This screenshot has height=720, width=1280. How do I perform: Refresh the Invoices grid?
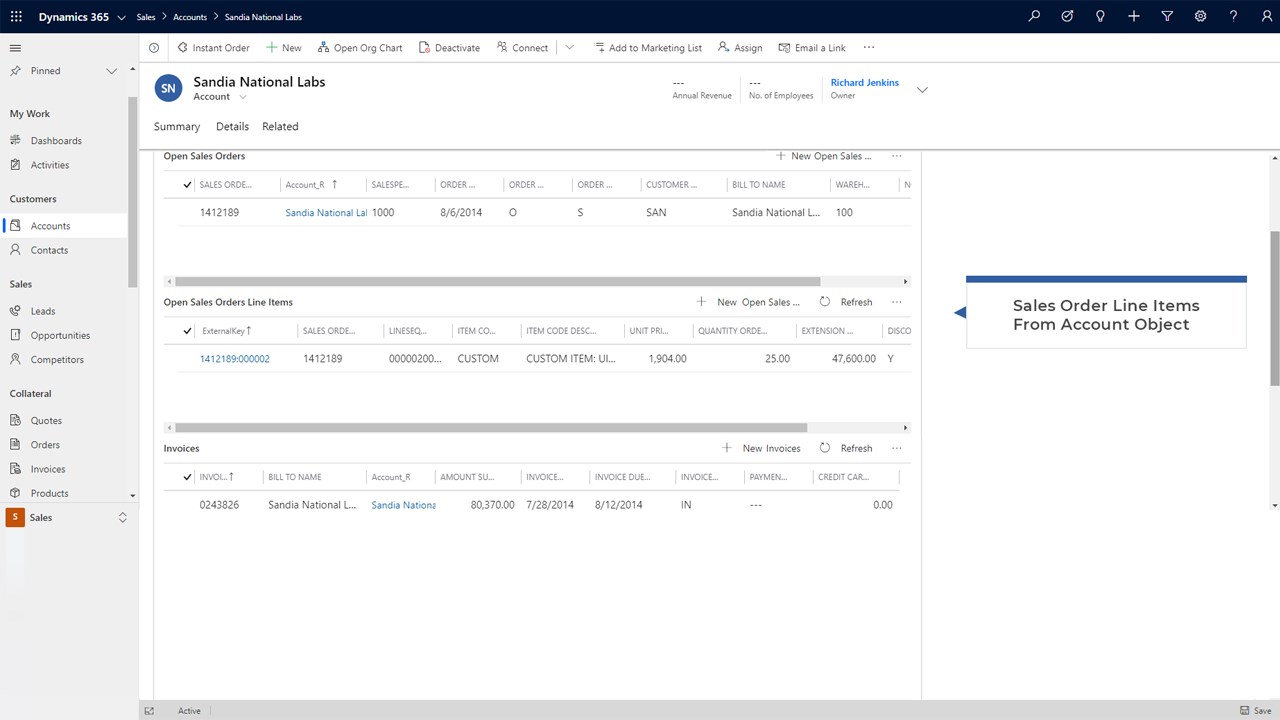(x=846, y=448)
